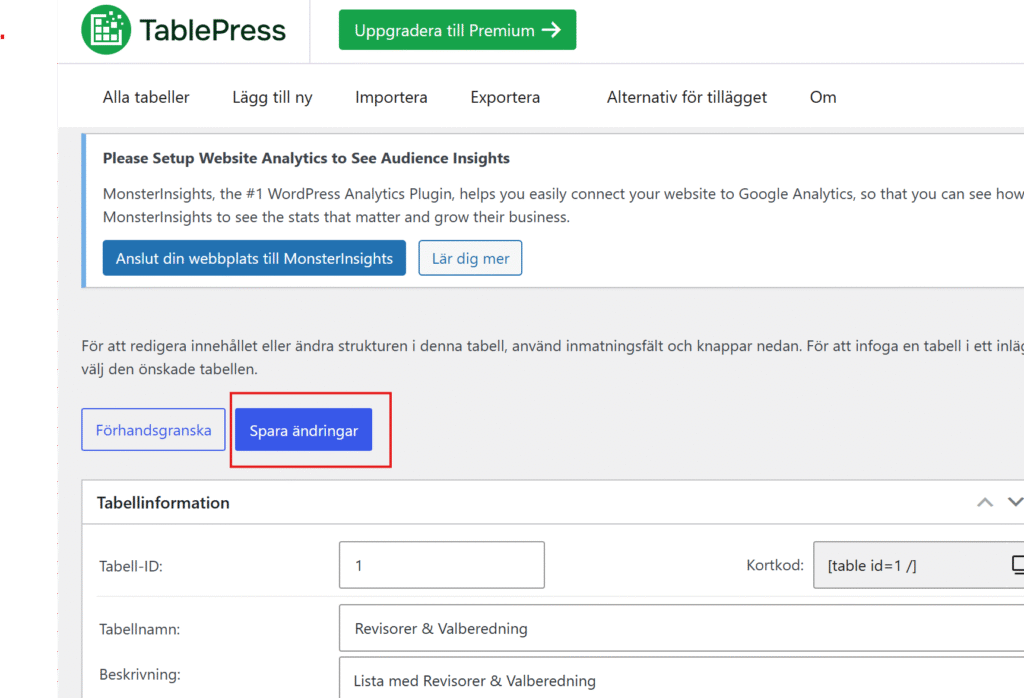
Task: Click the Kortkod: label
Action: point(775,565)
